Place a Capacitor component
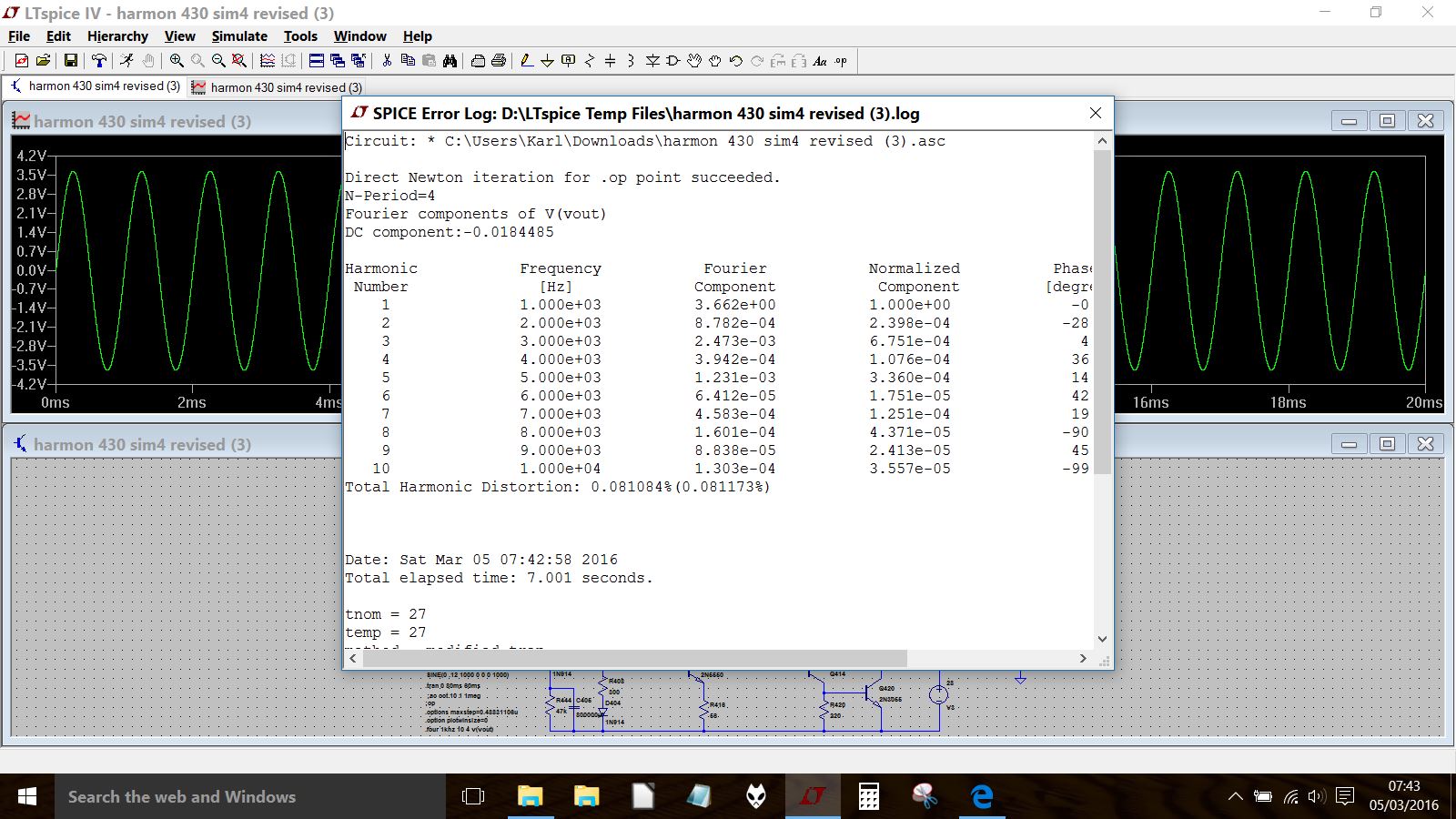 click(x=611, y=61)
